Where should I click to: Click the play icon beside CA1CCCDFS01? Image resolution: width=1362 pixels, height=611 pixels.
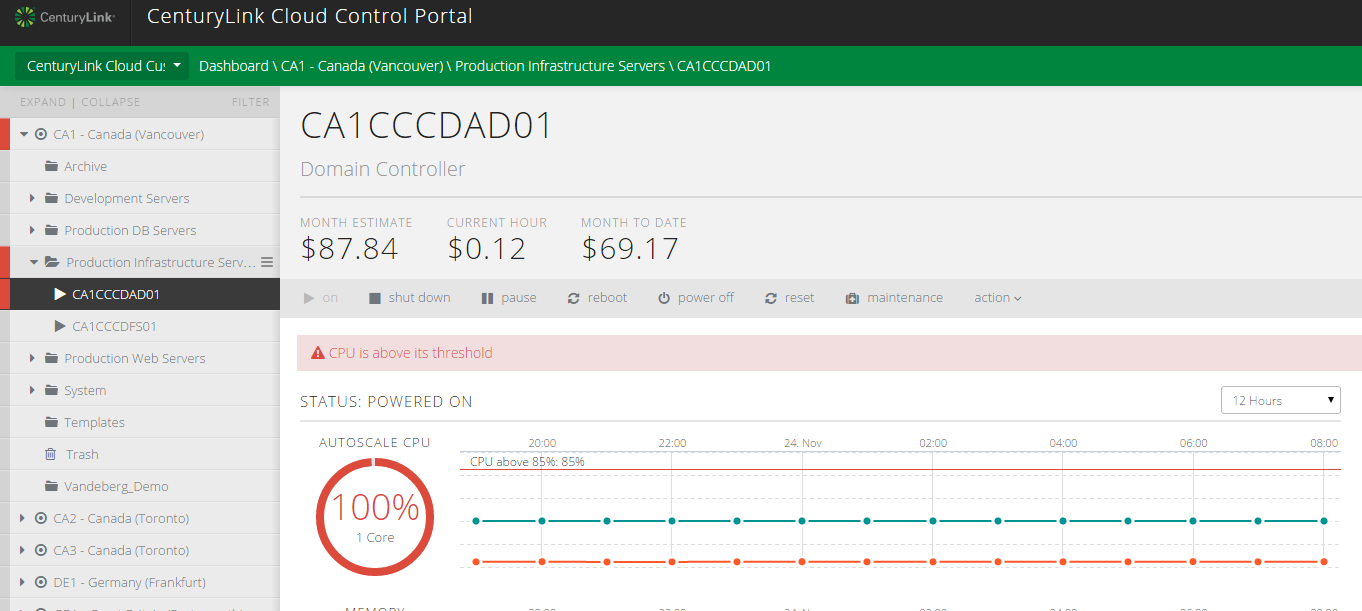click(x=60, y=326)
